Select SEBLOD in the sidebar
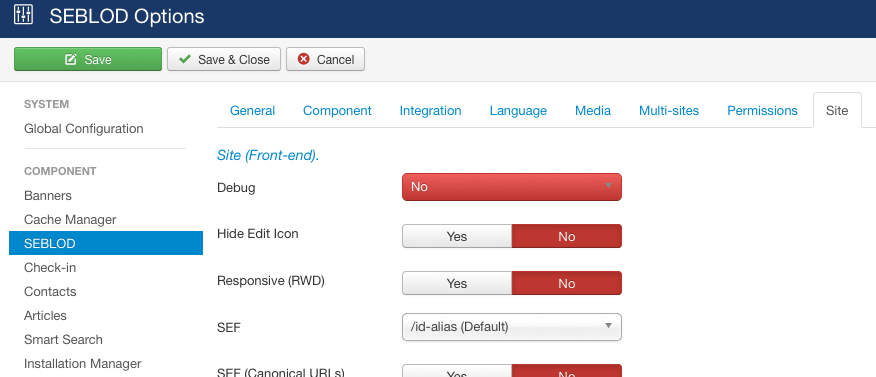The width and height of the screenshot is (876, 377). 106,243
